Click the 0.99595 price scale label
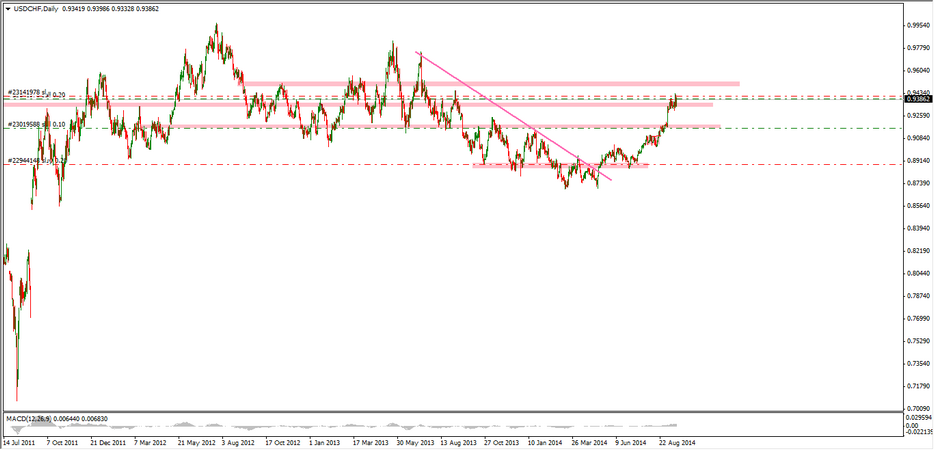The width and height of the screenshot is (934, 450). (917, 25)
